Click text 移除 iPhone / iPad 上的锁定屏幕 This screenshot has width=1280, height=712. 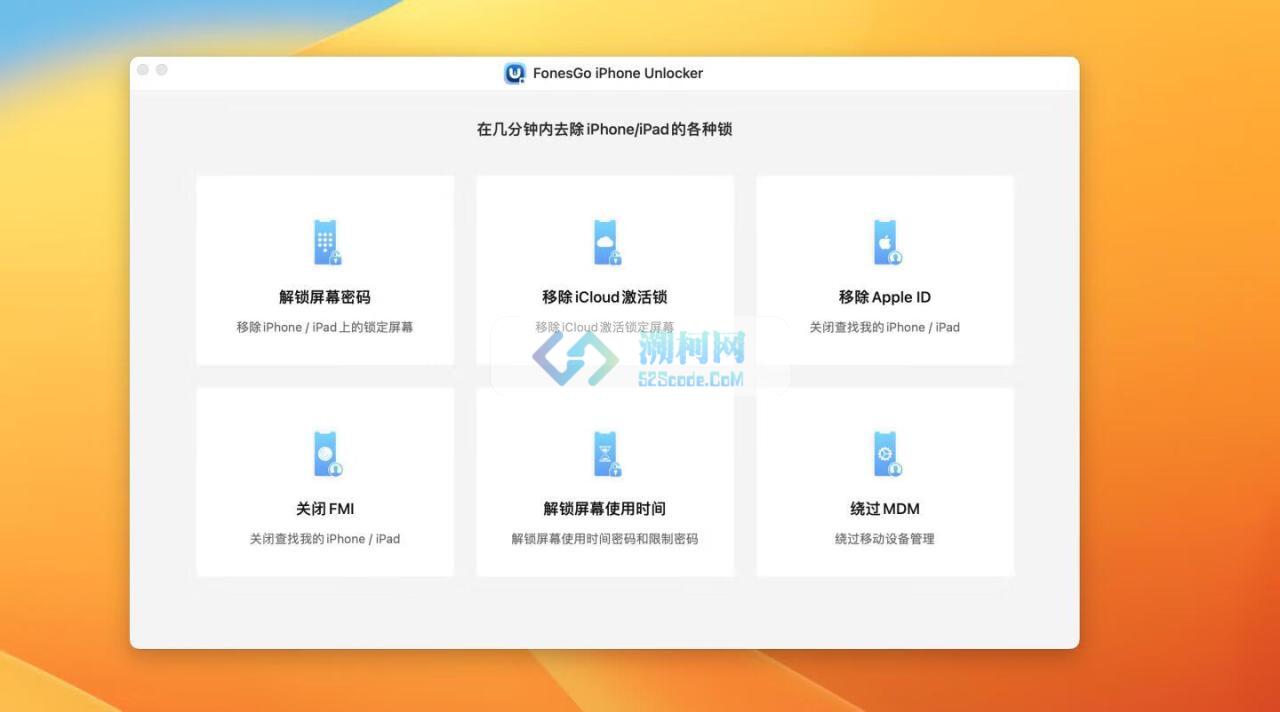click(x=325, y=327)
